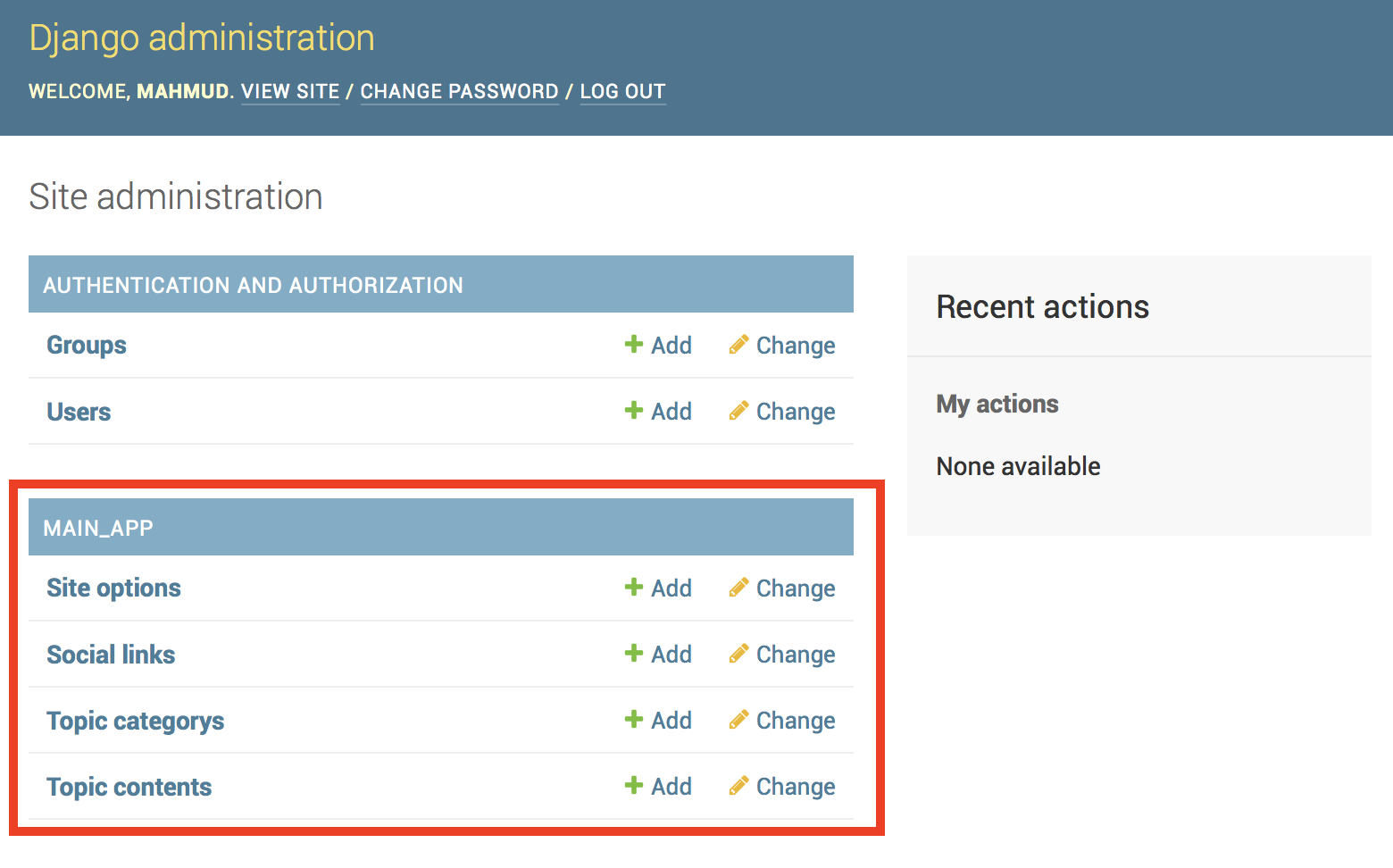Screen dimensions: 1393x868
Task: Click the pencil icon in Site options row
Action: click(738, 588)
